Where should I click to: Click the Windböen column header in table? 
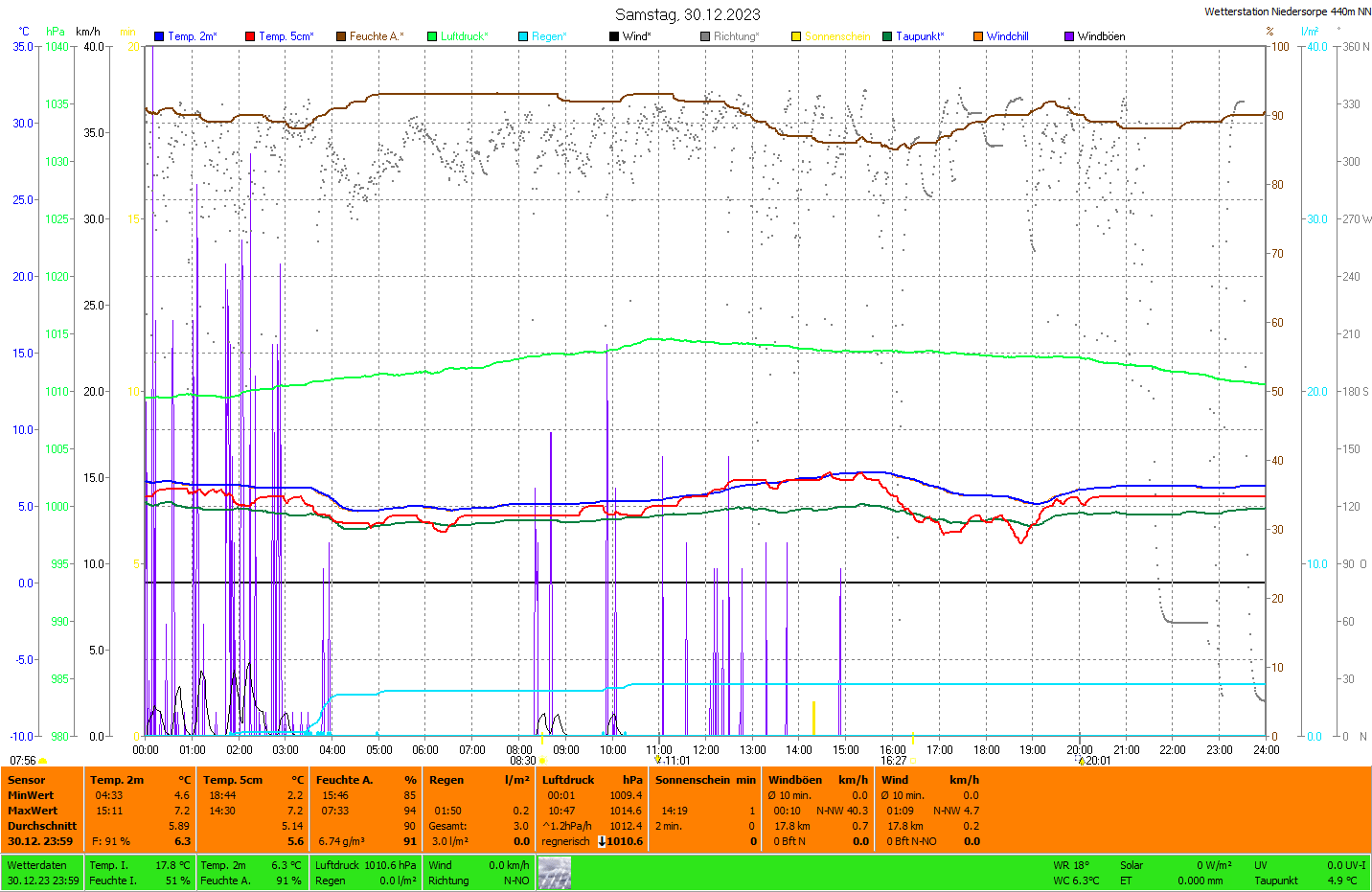[795, 780]
